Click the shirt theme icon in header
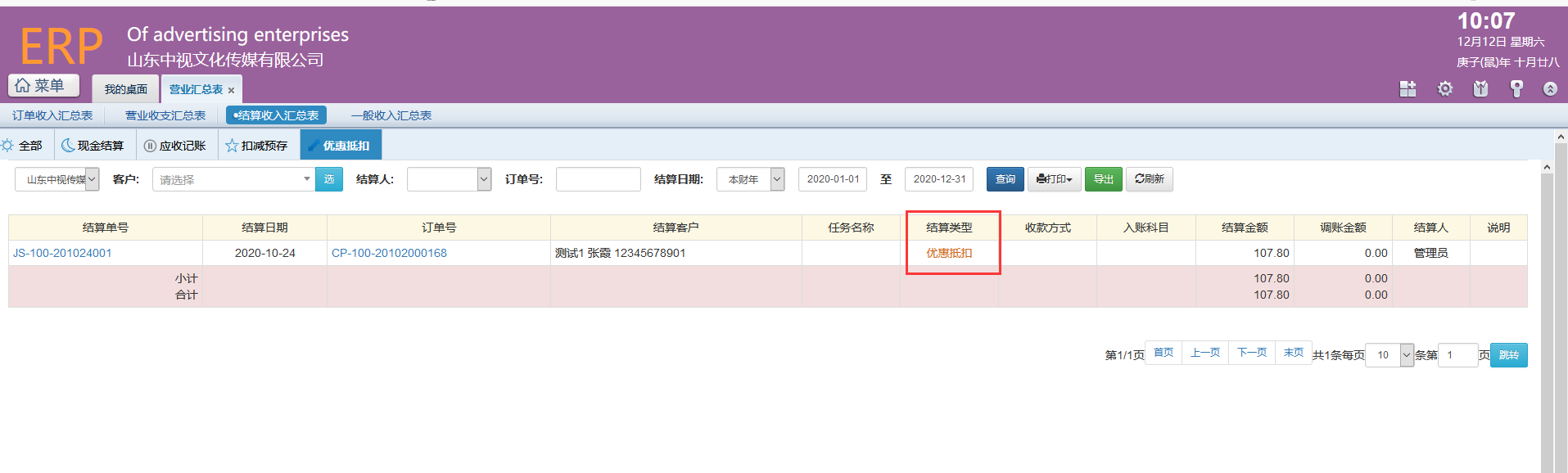1568x473 pixels. pos(1480,89)
